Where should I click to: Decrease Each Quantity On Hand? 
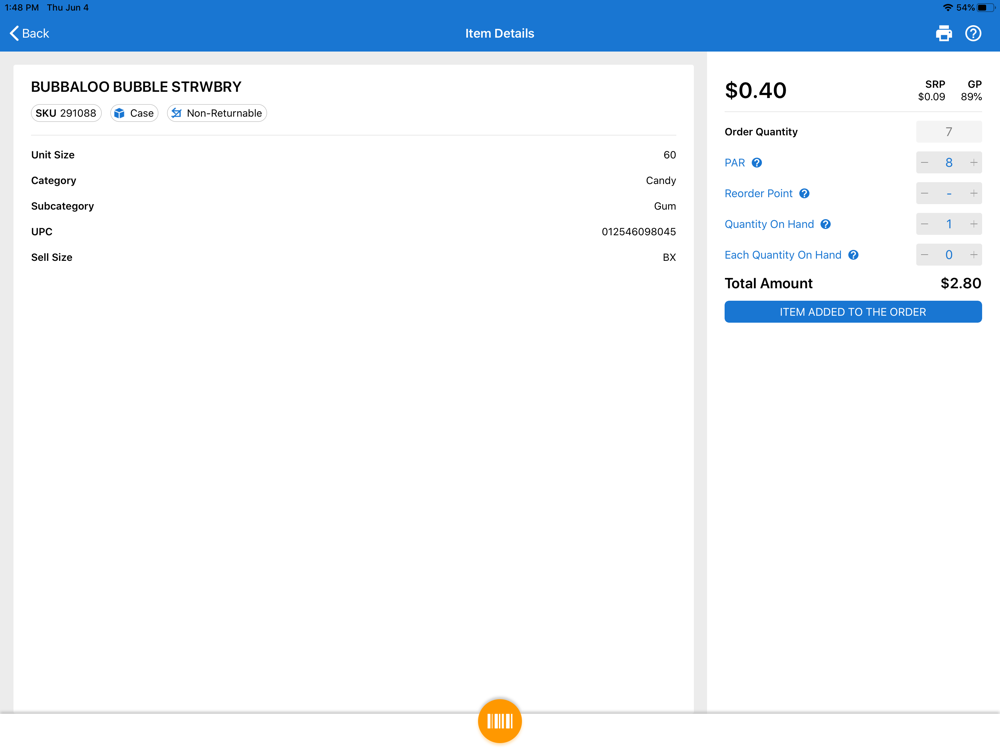(925, 254)
